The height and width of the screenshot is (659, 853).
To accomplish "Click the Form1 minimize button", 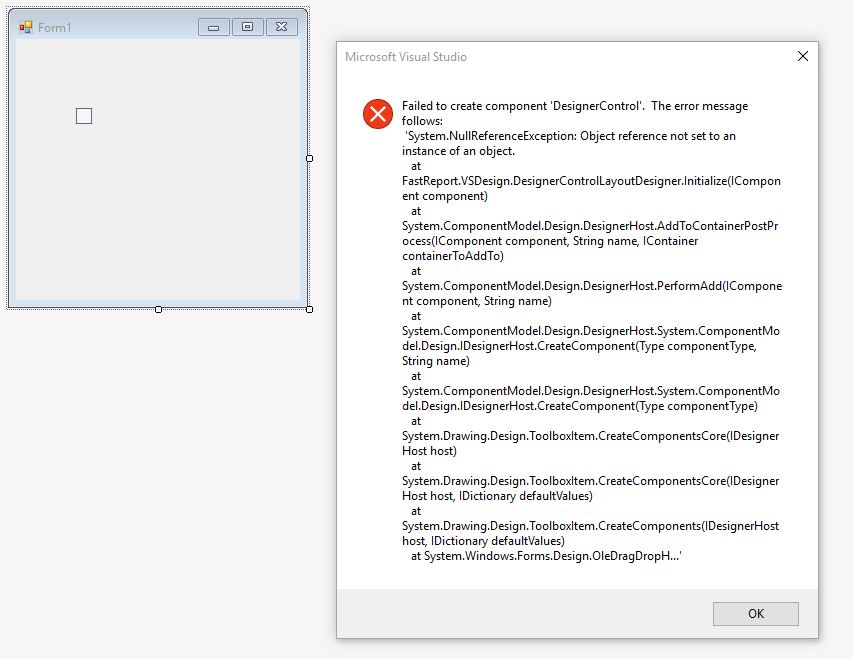I will point(213,27).
